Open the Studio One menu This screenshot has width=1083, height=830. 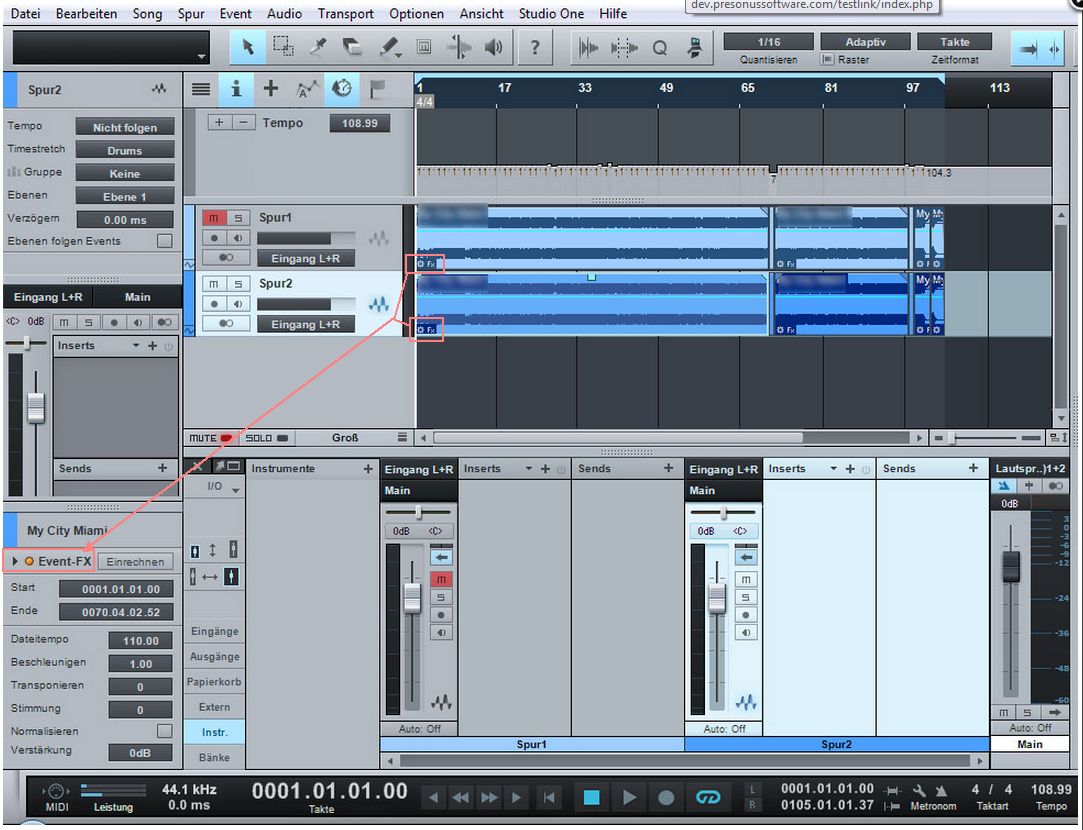[551, 14]
